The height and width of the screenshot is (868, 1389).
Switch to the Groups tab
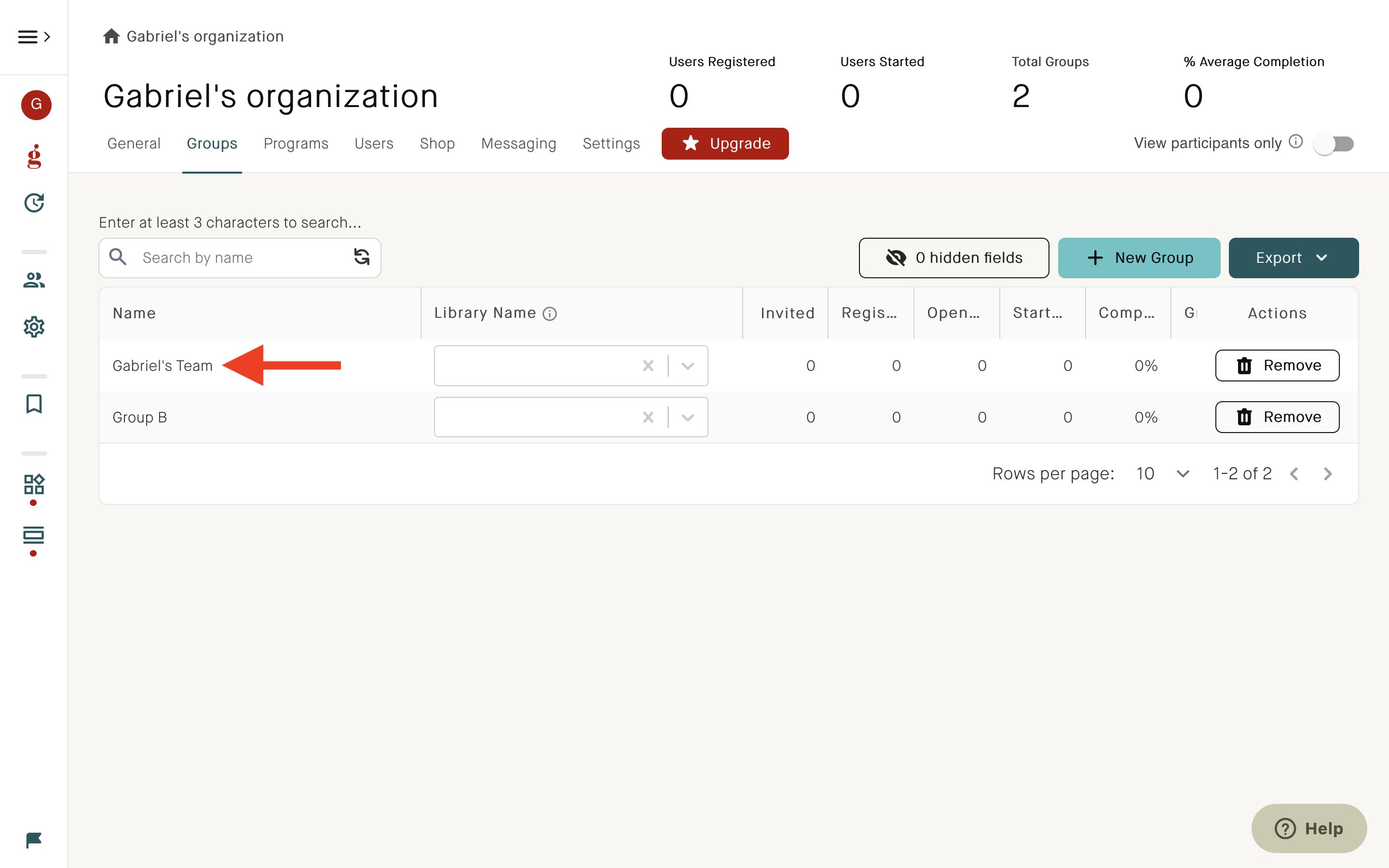click(x=212, y=144)
